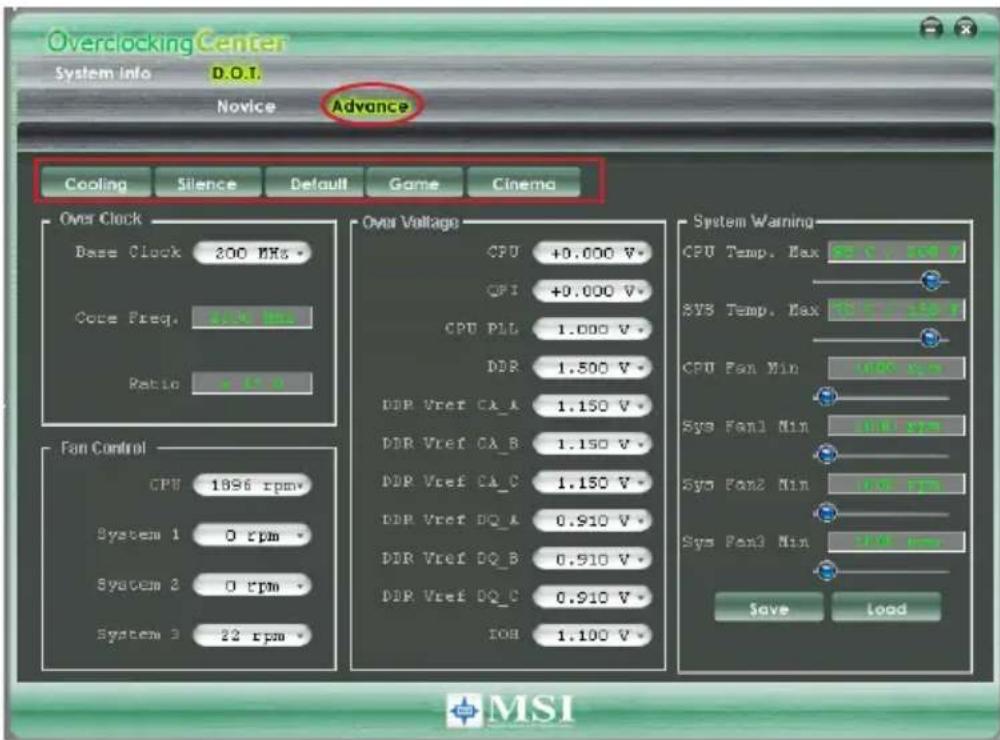Open the Base Clock 200 MHz dropdown

252,253
